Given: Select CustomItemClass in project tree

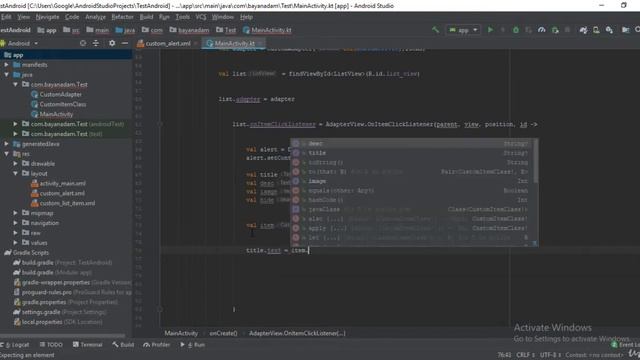Looking at the screenshot, I should point(58,104).
